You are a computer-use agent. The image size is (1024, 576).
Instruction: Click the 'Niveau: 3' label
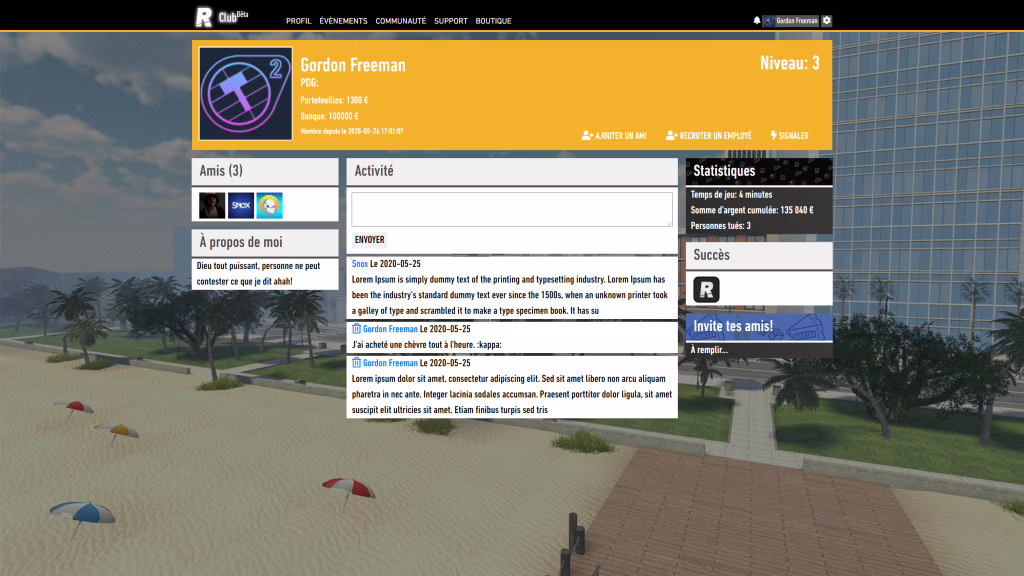[x=790, y=63]
